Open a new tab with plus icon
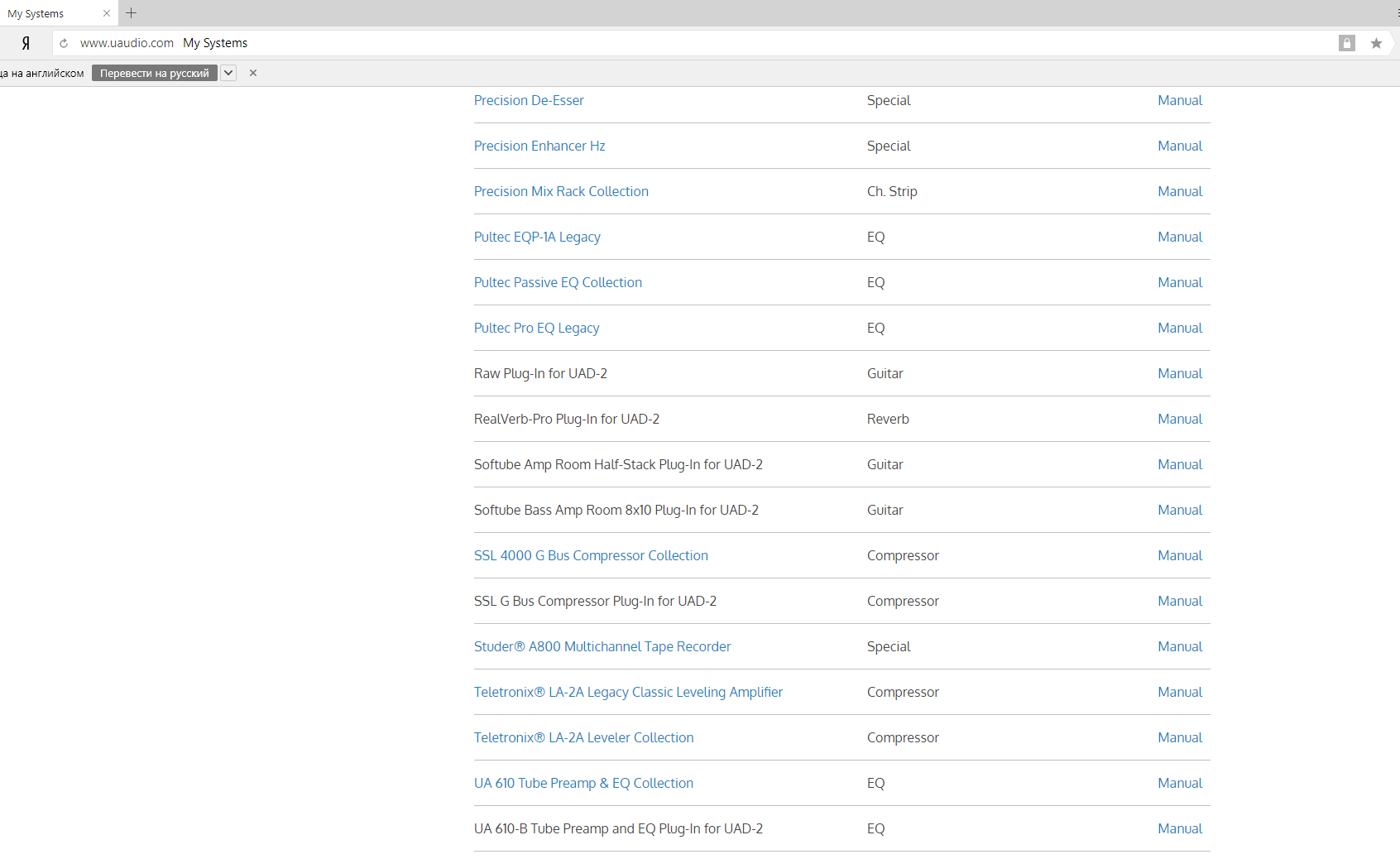 pos(131,13)
